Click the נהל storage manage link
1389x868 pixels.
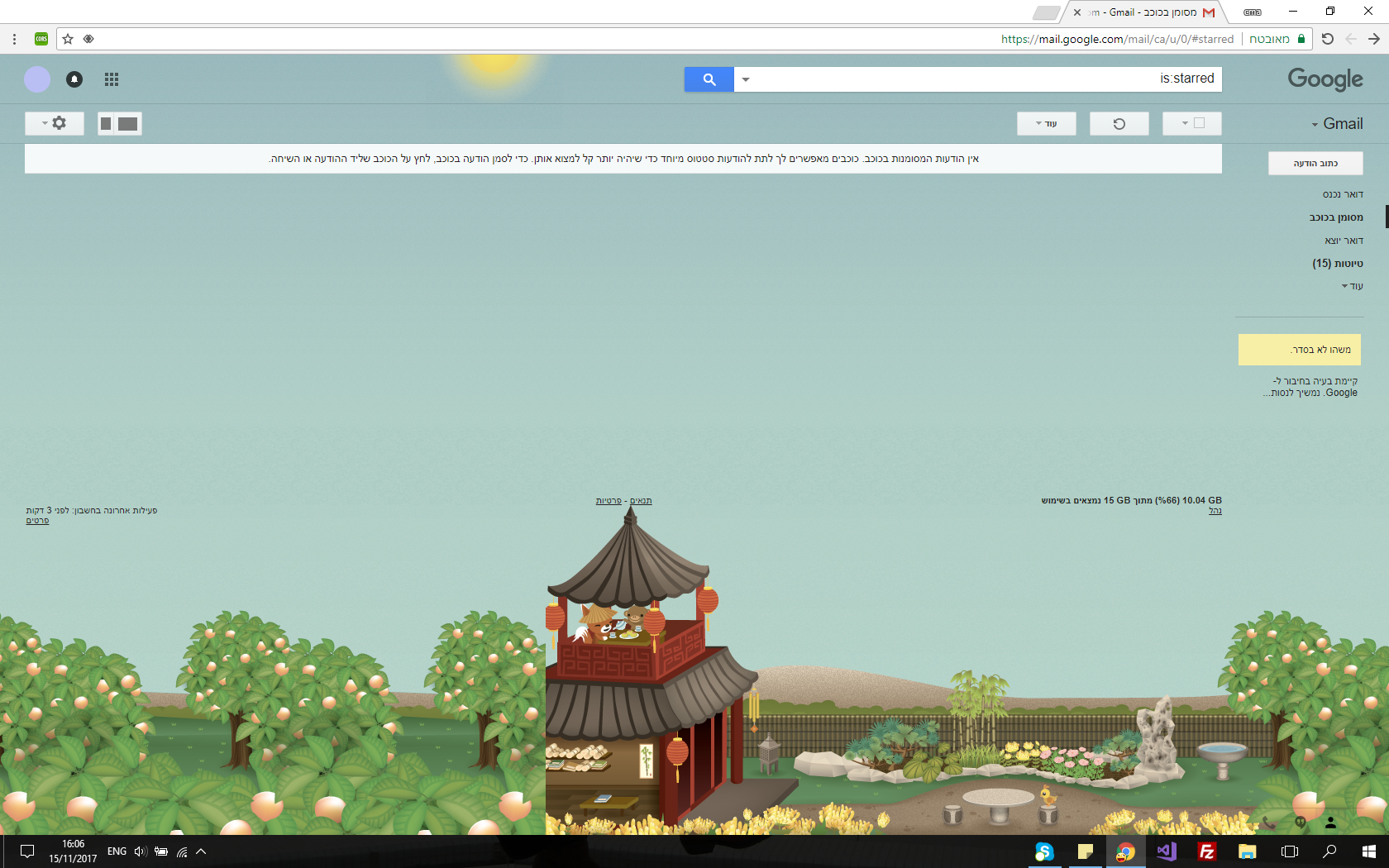pyautogui.click(x=1215, y=511)
